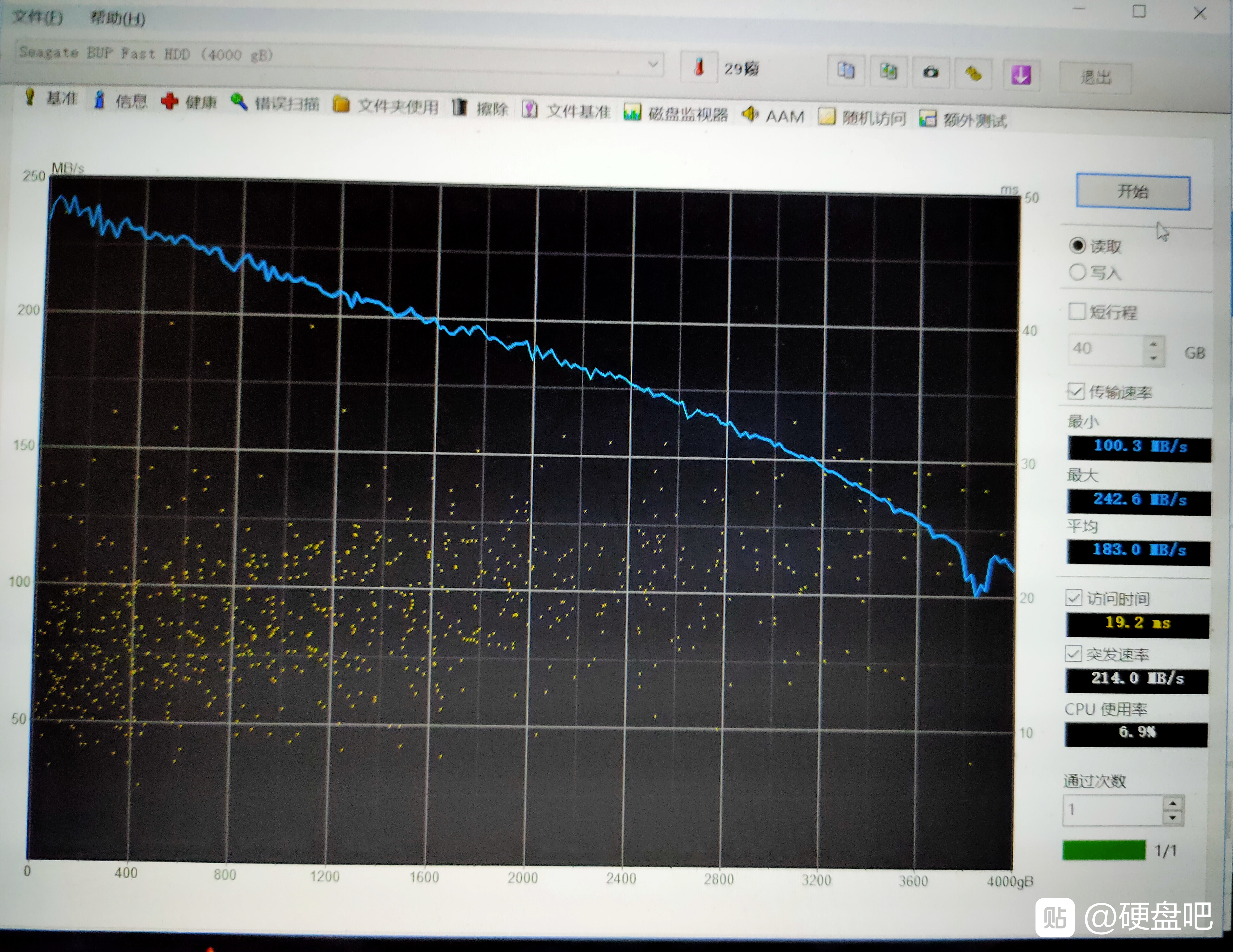Click the 退出 exit button
1233x952 pixels.
[1095, 77]
